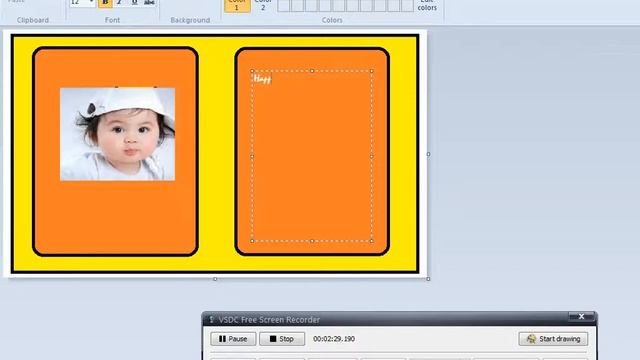Open the font size dropdown
The width and height of the screenshot is (640, 360).
click(x=91, y=3)
